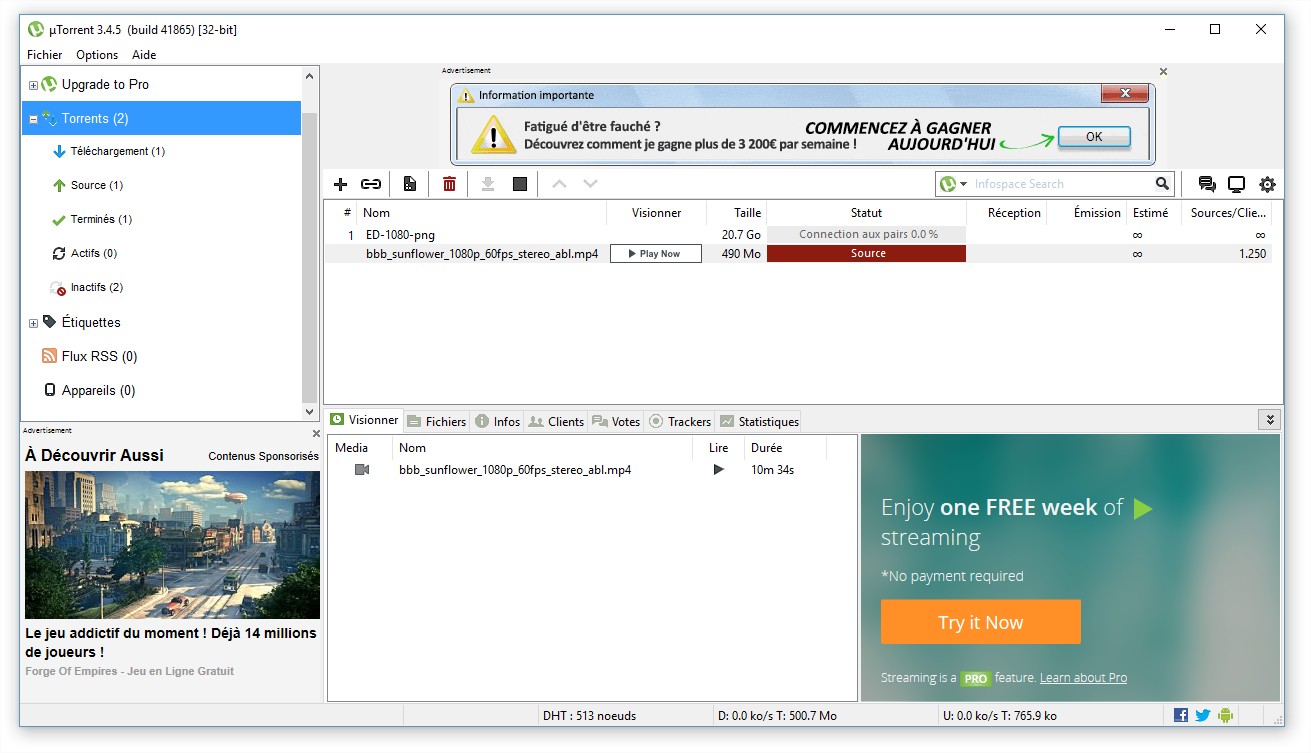1311x753 pixels.
Task: Move torrent down in queue arrow
Action: point(590,184)
